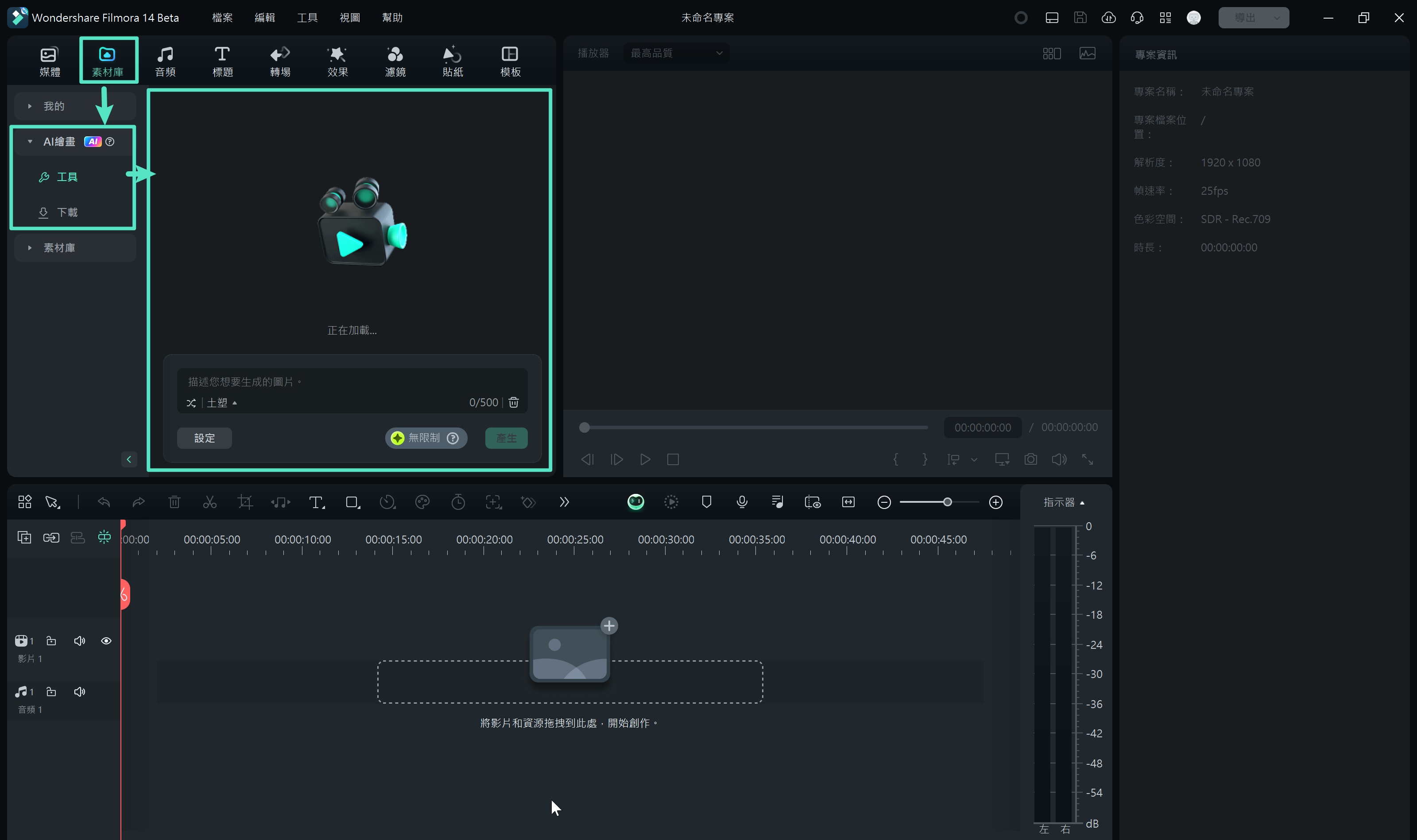Click the voiceover microphone icon
The width and height of the screenshot is (1417, 840).
click(742, 502)
